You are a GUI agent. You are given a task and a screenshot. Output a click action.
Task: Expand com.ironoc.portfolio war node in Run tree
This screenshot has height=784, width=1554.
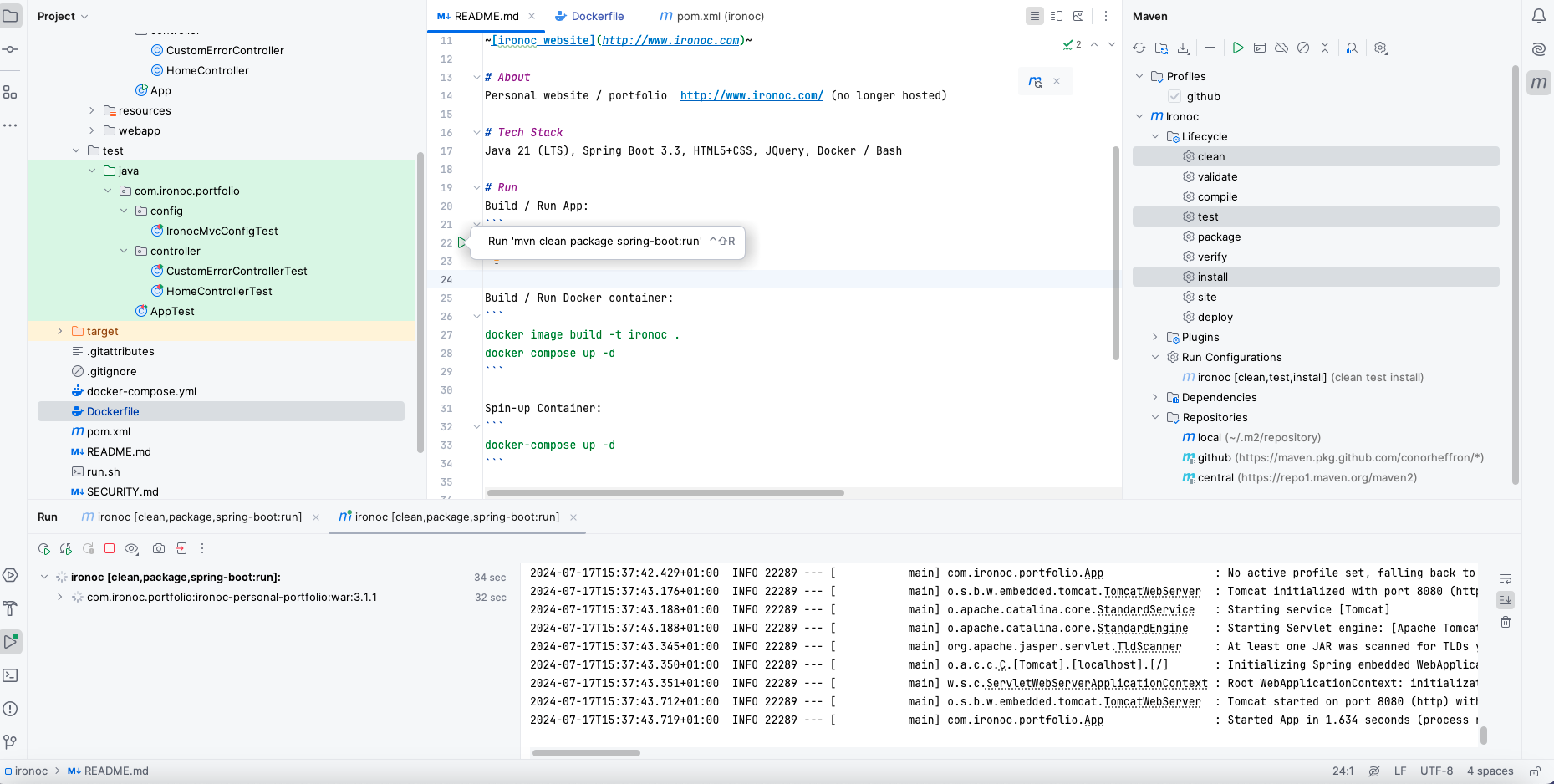coord(60,597)
